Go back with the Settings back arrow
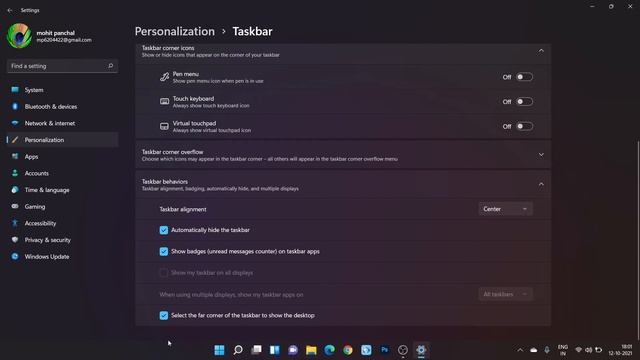This screenshot has height=360, width=640. pyautogui.click(x=10, y=10)
